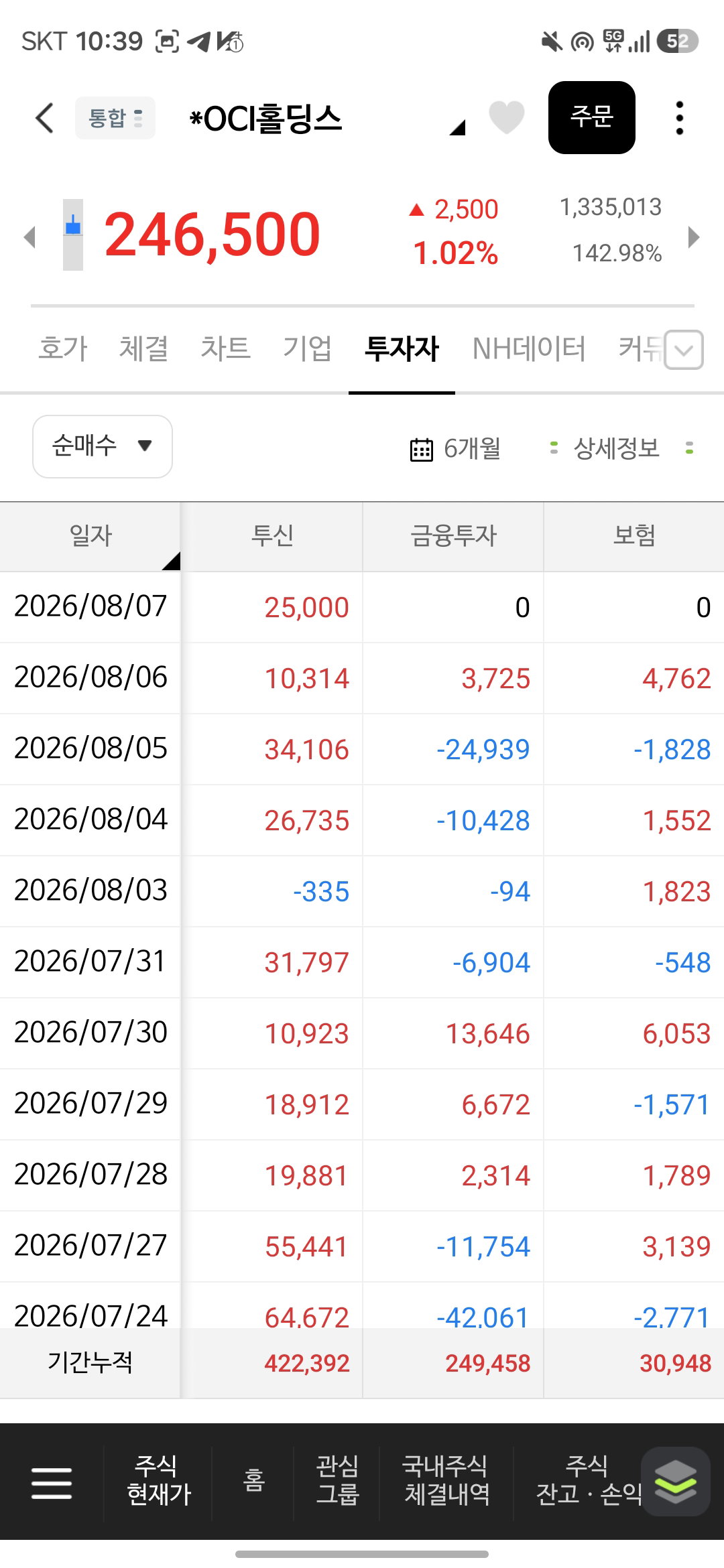Switch to the 호가 tab
This screenshot has height=1568, width=724.
(63, 348)
